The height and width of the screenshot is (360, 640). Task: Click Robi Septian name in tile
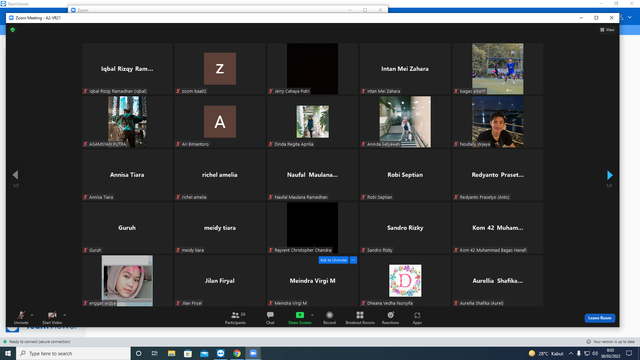(x=405, y=175)
